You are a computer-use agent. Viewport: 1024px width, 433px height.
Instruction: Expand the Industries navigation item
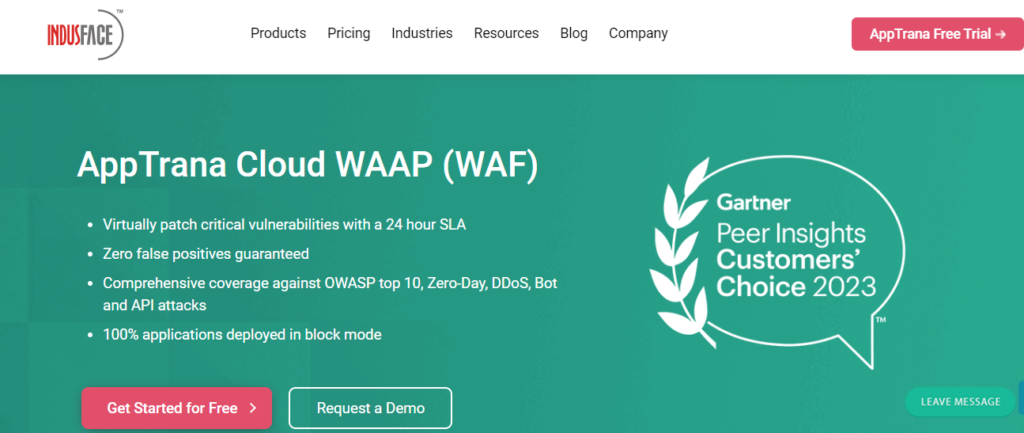tap(422, 33)
